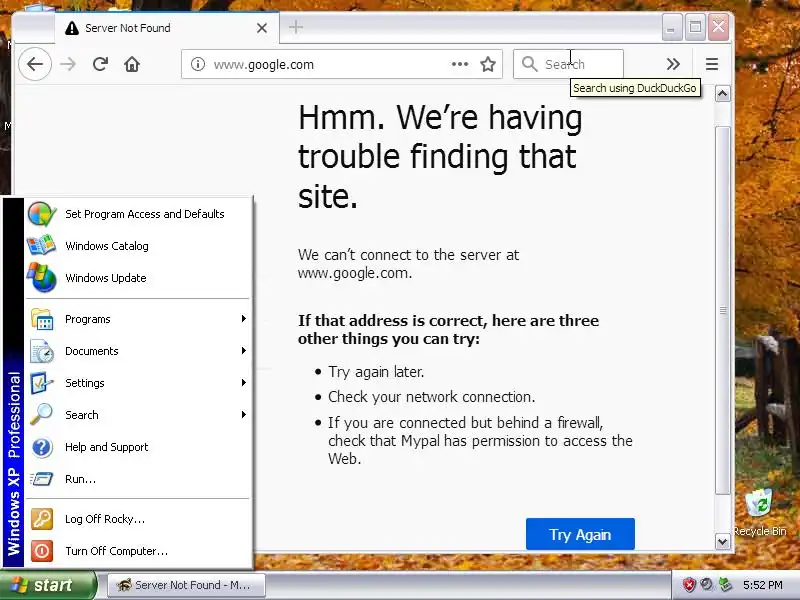The width and height of the screenshot is (800, 600).
Task: Click the Settings icon in Start menu
Action: click(x=42, y=383)
